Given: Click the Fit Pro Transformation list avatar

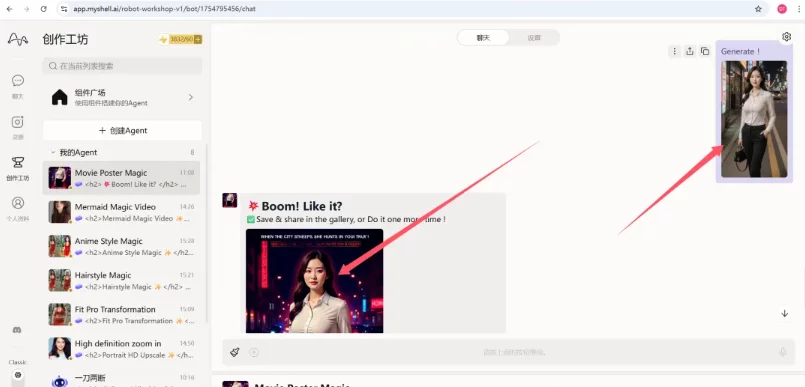Looking at the screenshot, I should pyautogui.click(x=60, y=315).
